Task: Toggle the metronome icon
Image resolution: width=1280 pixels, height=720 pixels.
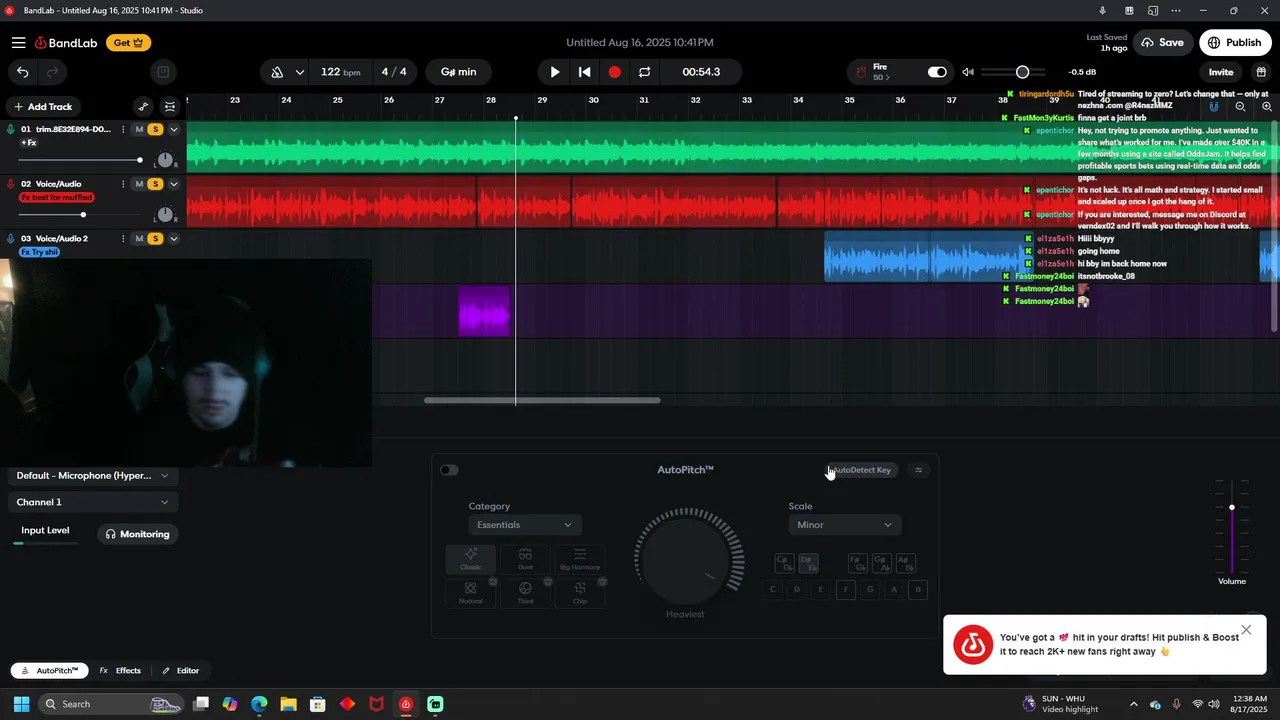Action: (277, 72)
